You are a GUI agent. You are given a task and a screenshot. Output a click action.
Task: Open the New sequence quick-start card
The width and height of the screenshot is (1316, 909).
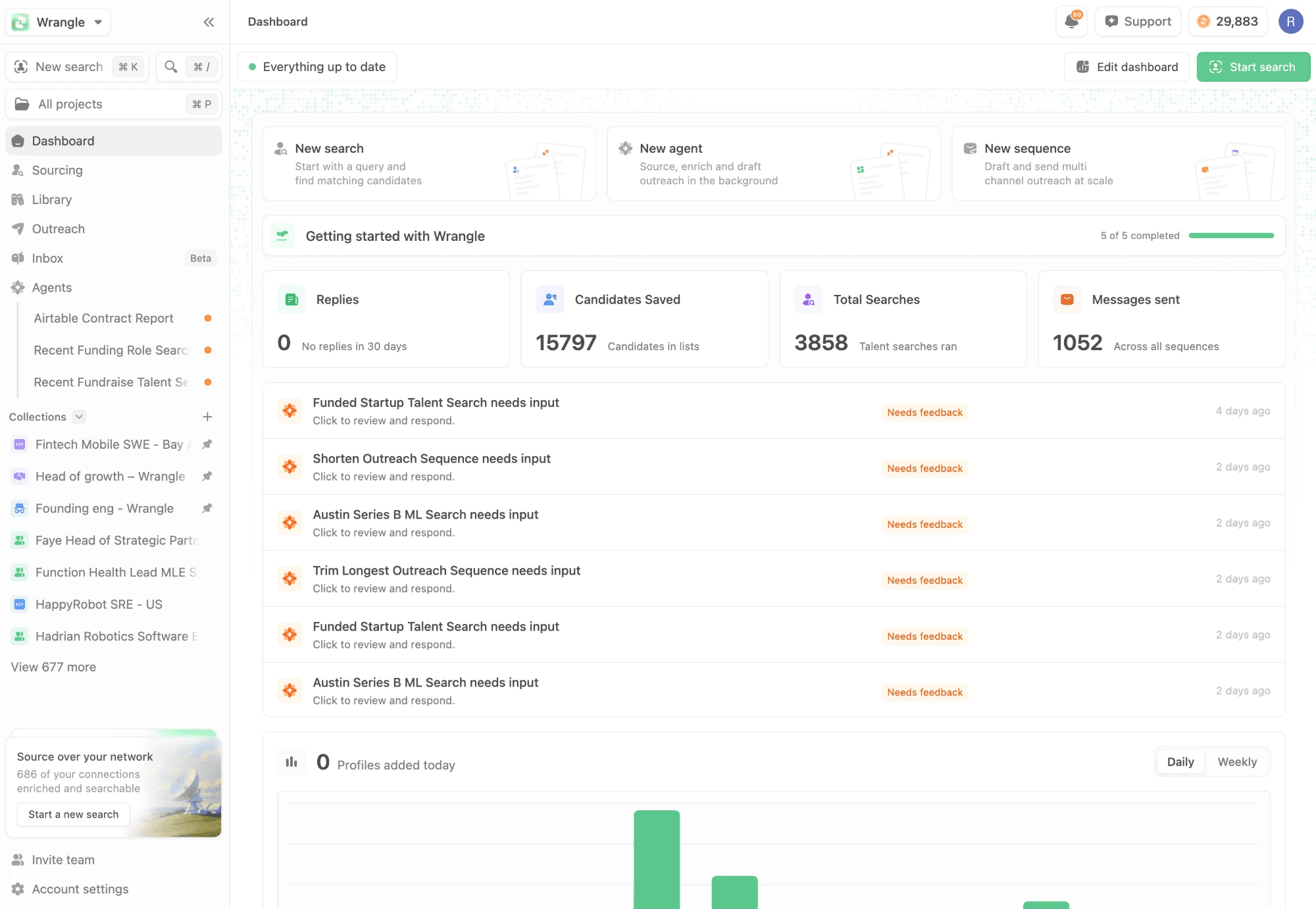(x=1119, y=163)
